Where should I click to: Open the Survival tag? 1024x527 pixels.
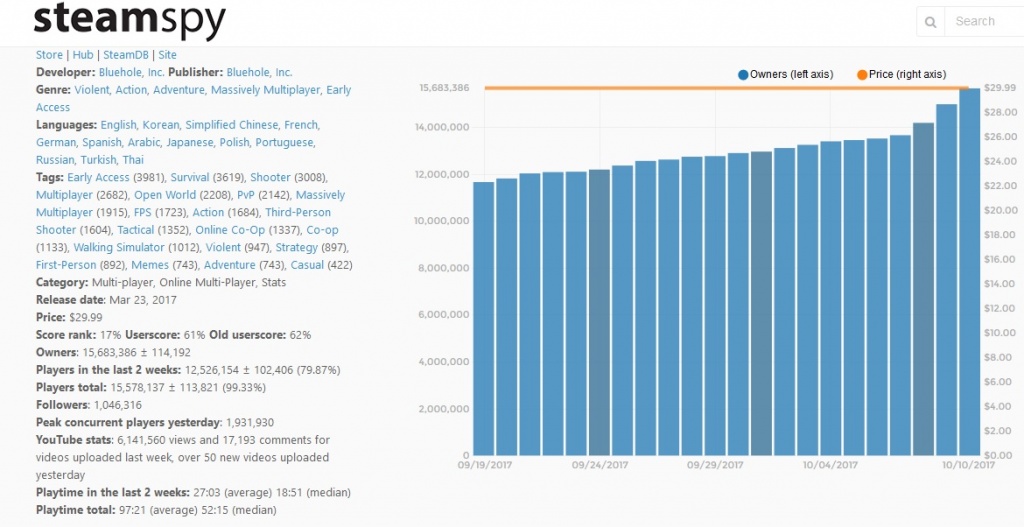pyautogui.click(x=190, y=177)
